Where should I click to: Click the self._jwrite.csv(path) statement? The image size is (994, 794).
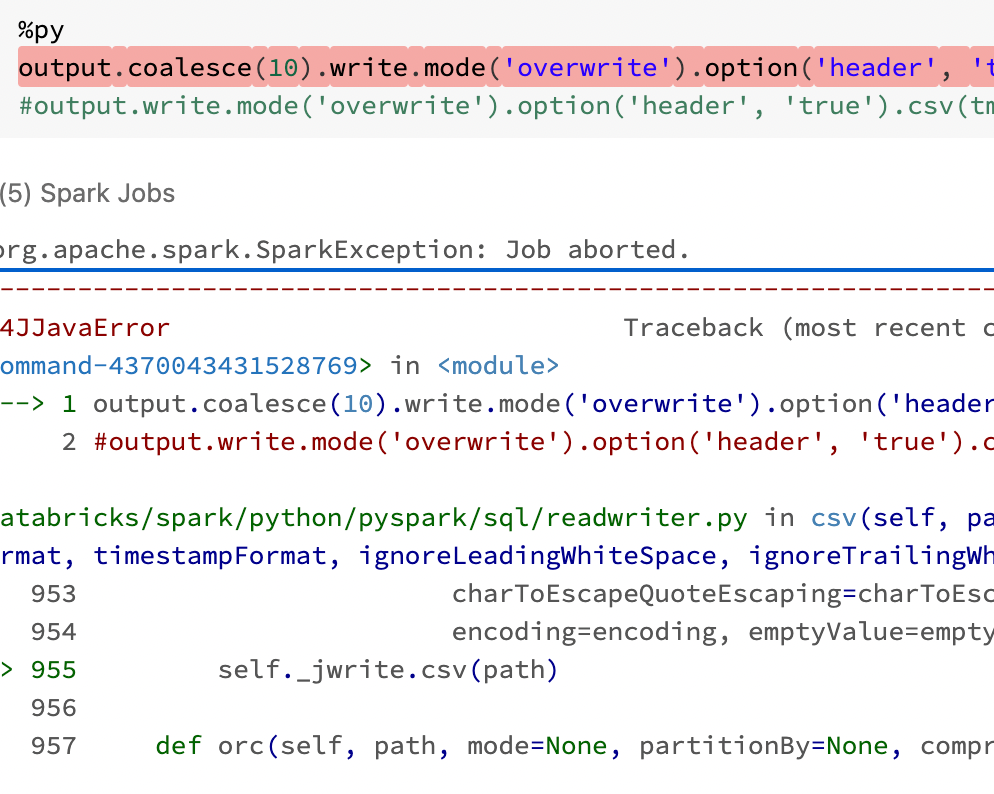[387, 669]
